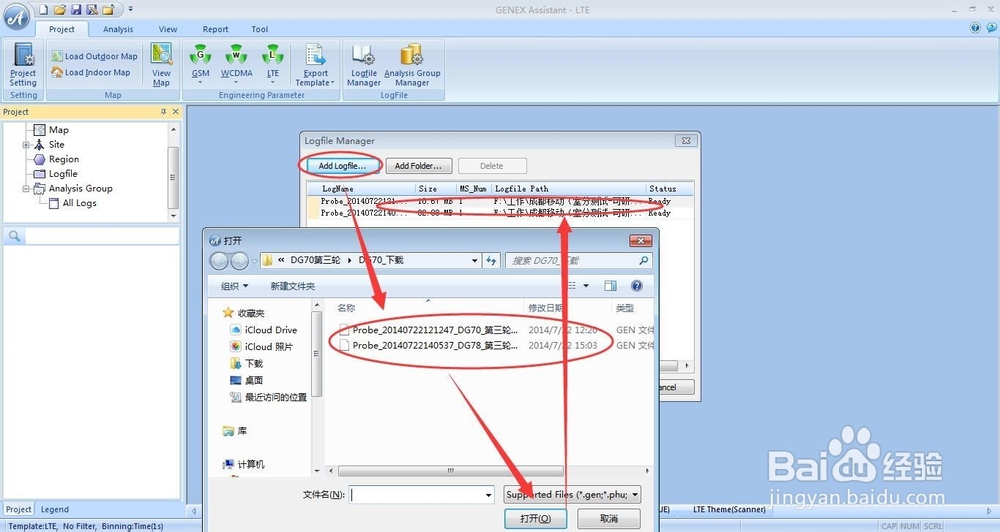Click the Forward navigation button in Open dialog
Screen dimensions: 1000x532
pos(239,260)
